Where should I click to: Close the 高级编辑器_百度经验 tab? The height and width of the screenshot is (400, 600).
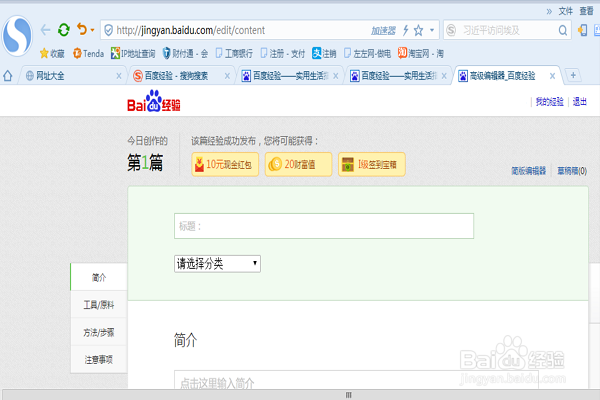pos(553,76)
